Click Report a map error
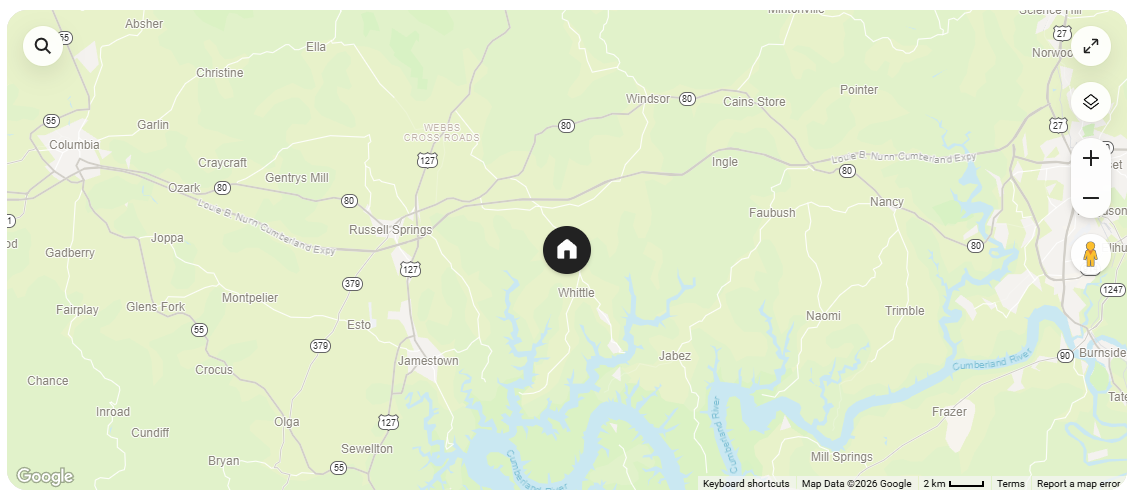1137x499 pixels. (x=1078, y=484)
